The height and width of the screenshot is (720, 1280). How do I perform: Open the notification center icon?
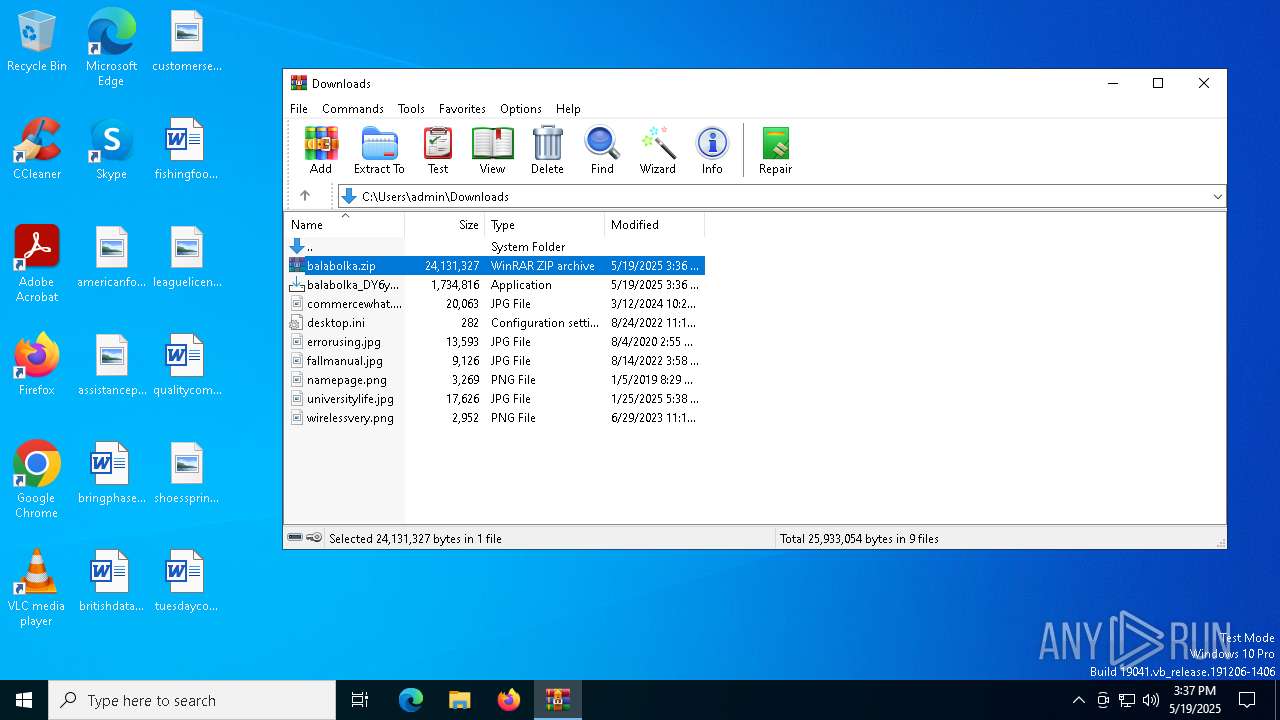(x=1247, y=700)
